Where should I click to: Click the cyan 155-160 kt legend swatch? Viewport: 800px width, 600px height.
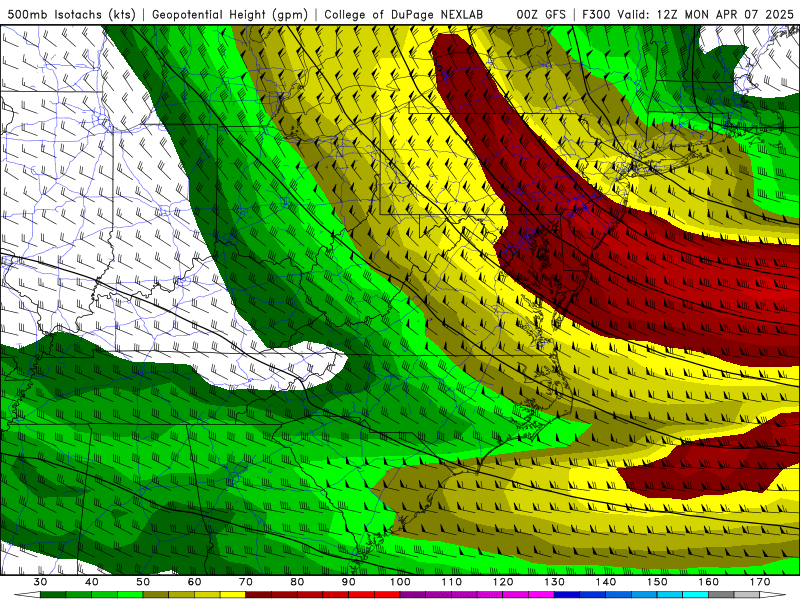[696, 595]
